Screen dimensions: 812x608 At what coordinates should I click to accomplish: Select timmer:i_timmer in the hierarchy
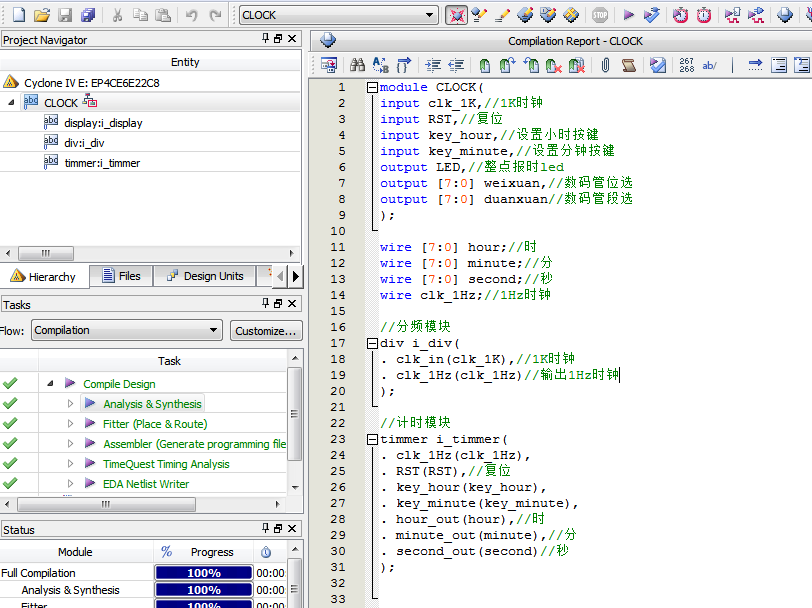102,163
